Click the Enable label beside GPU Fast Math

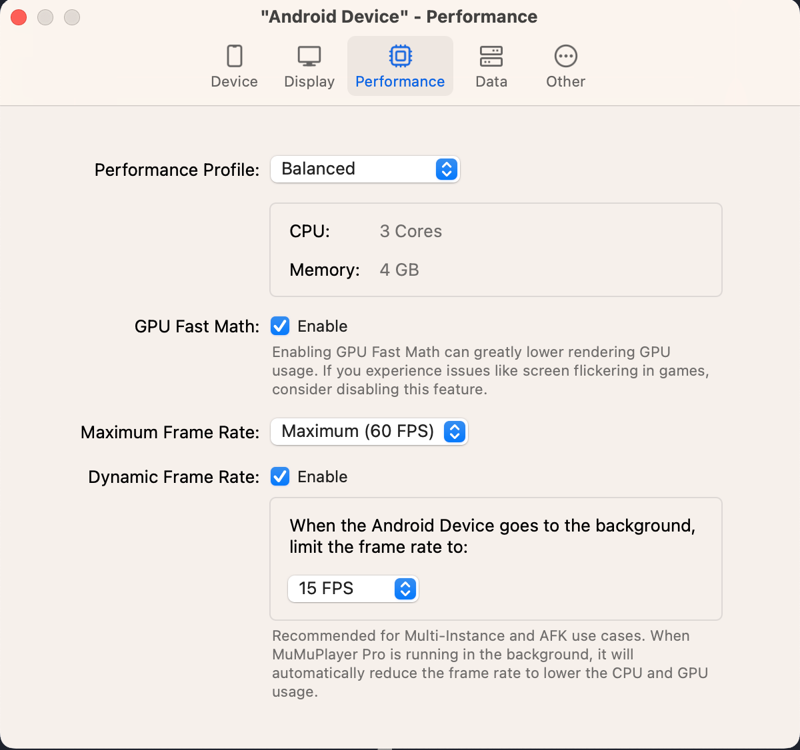[322, 326]
